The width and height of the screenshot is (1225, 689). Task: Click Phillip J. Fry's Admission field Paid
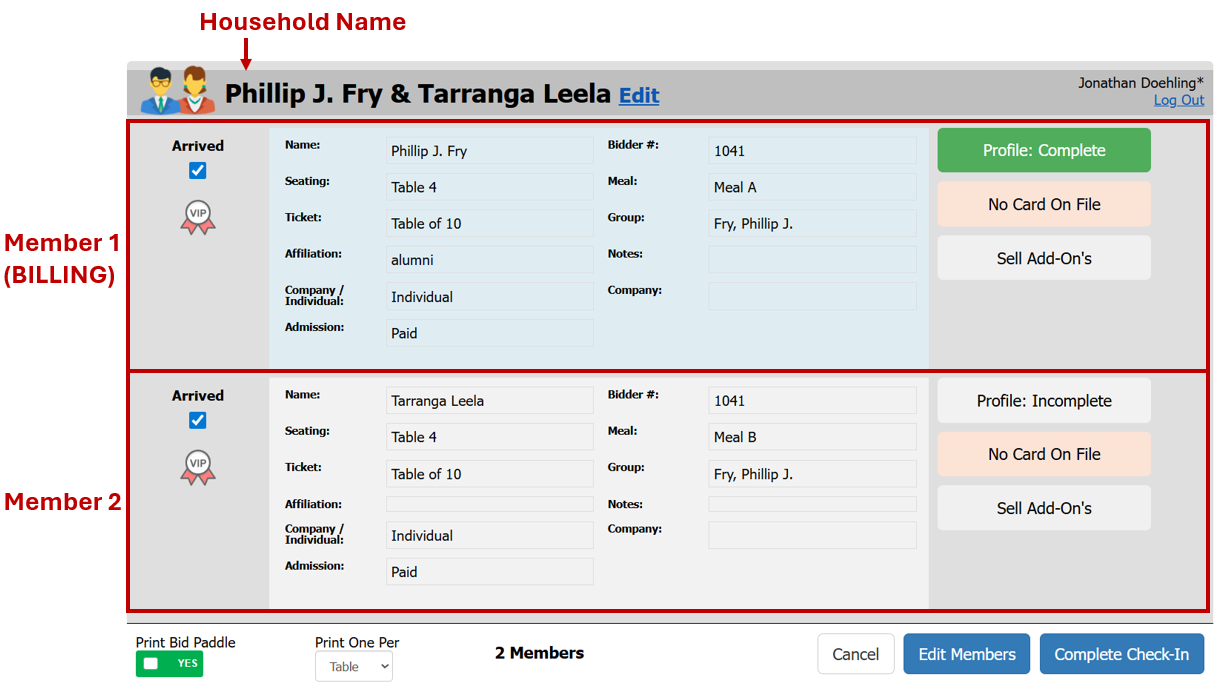click(490, 333)
